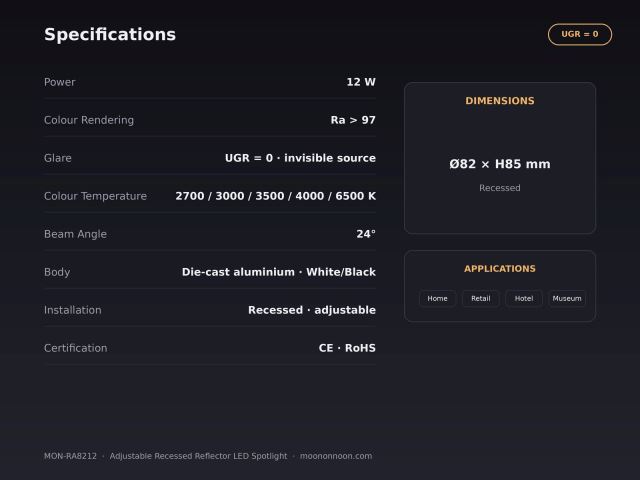640x480 pixels.
Task: Click the Specifications heading
Action: pyautogui.click(x=110, y=35)
